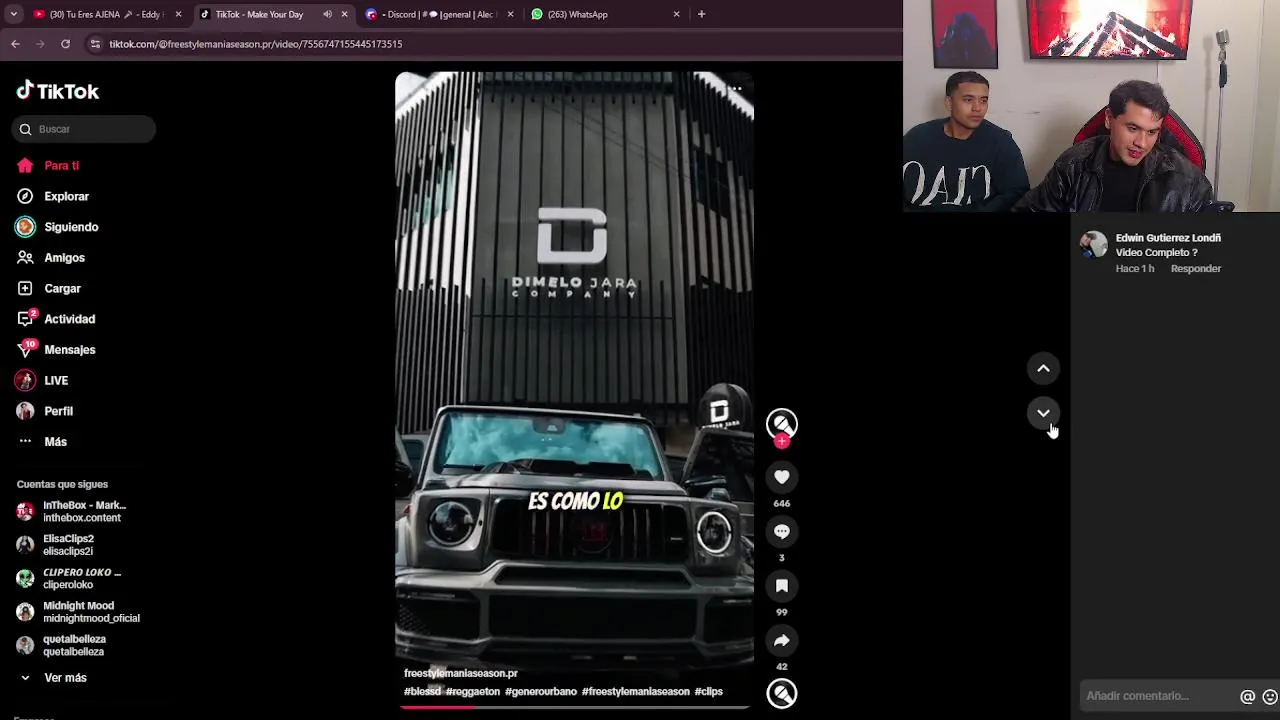Viewport: 1280px width, 720px height.
Task: Open Mensajes inbox
Action: pos(56,350)
